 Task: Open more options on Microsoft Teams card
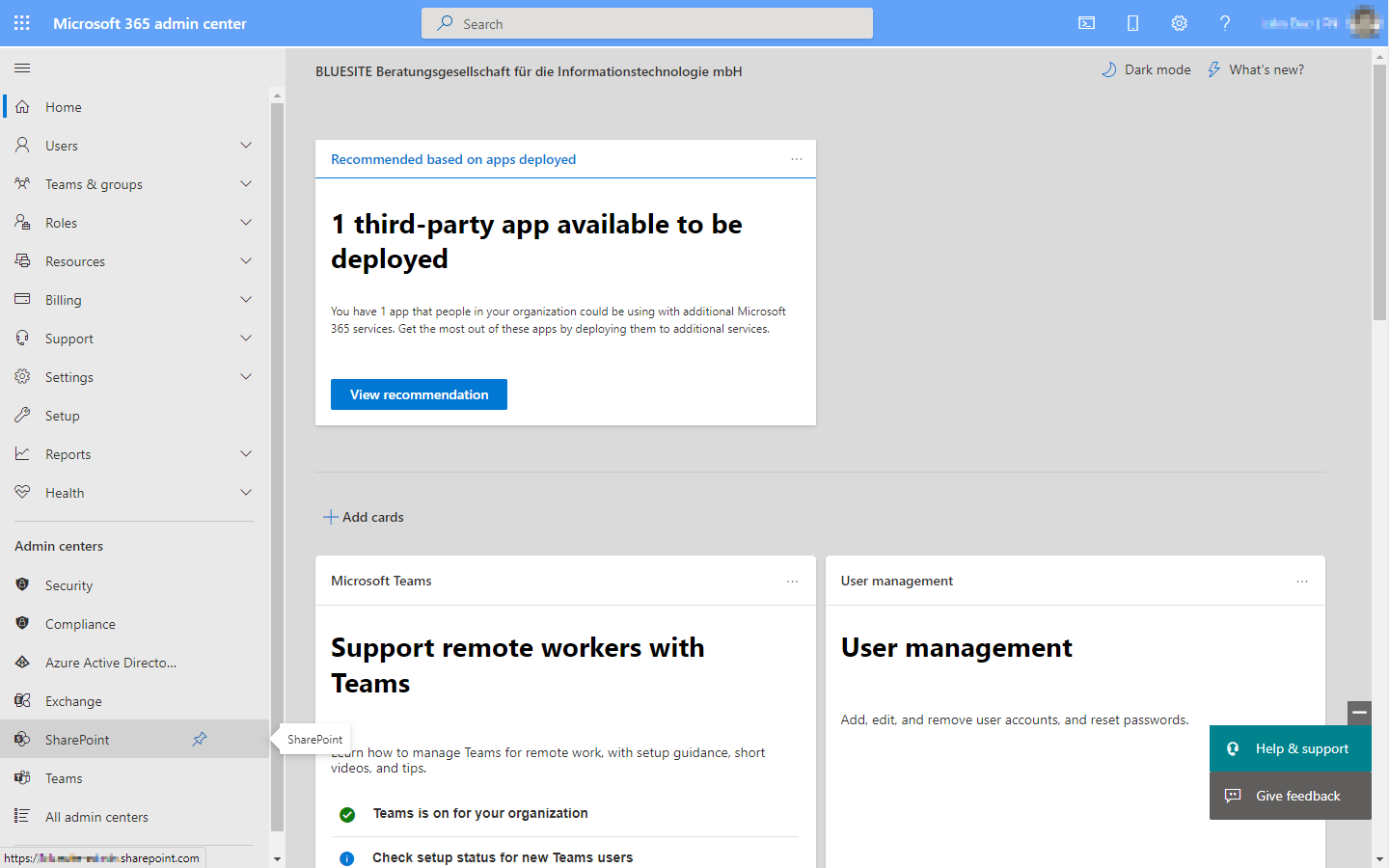(793, 582)
